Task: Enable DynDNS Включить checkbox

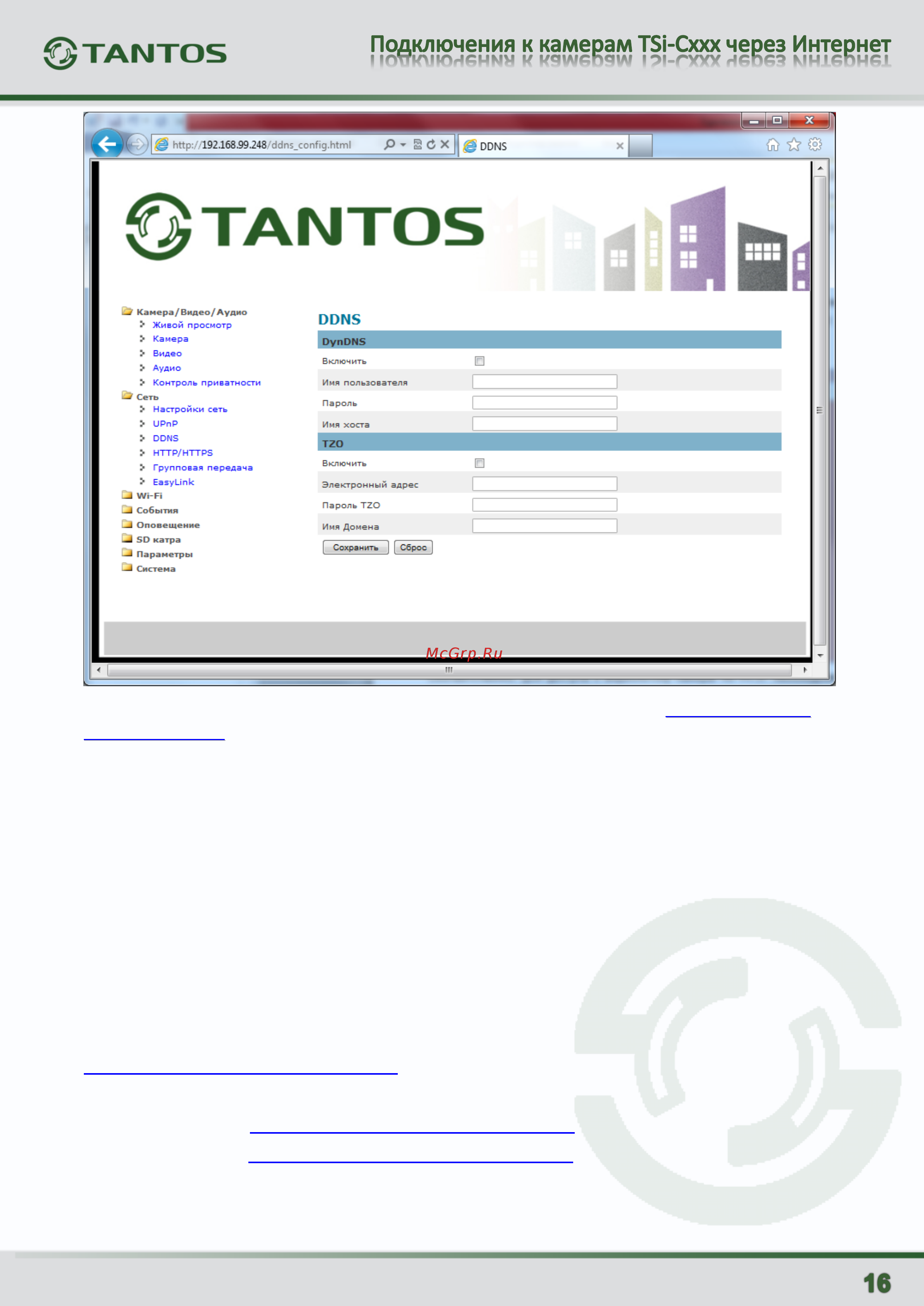Action: click(x=480, y=361)
